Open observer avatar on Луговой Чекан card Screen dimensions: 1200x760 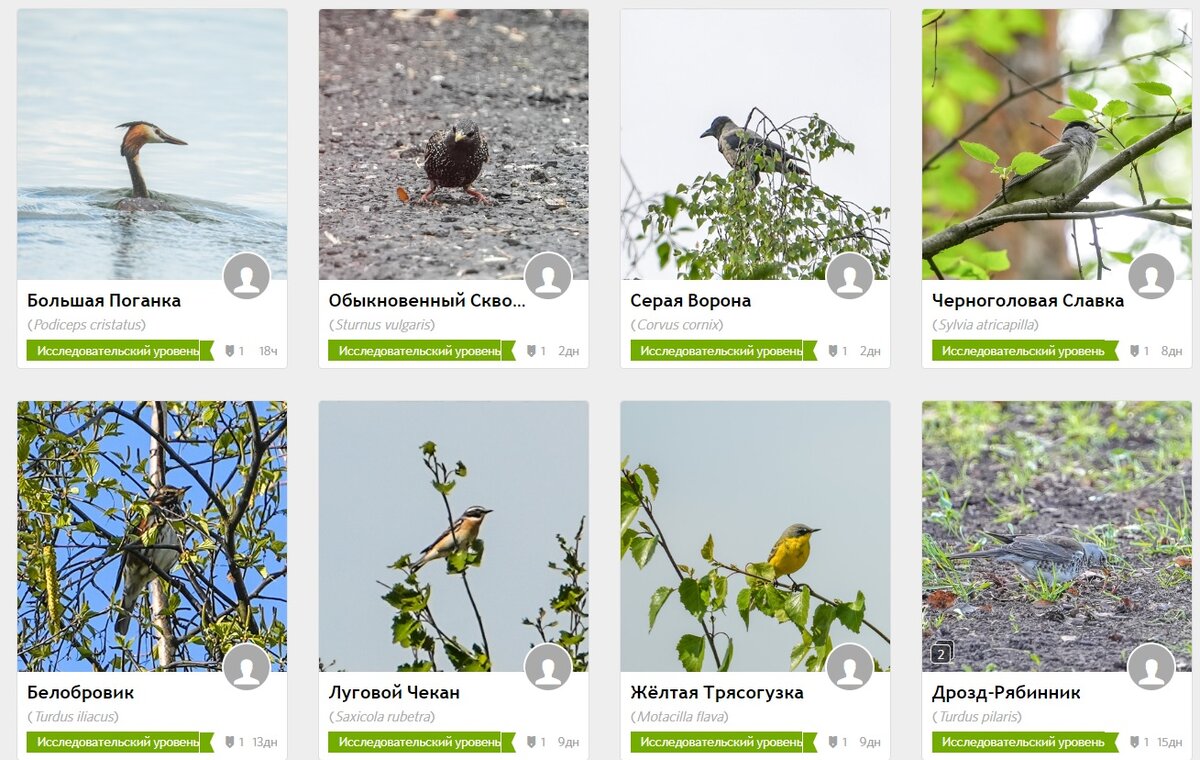pos(548,667)
